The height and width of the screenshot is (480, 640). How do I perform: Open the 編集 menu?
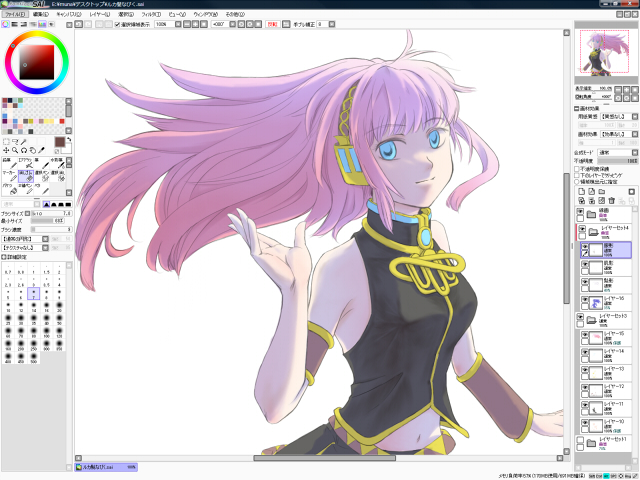[40, 14]
